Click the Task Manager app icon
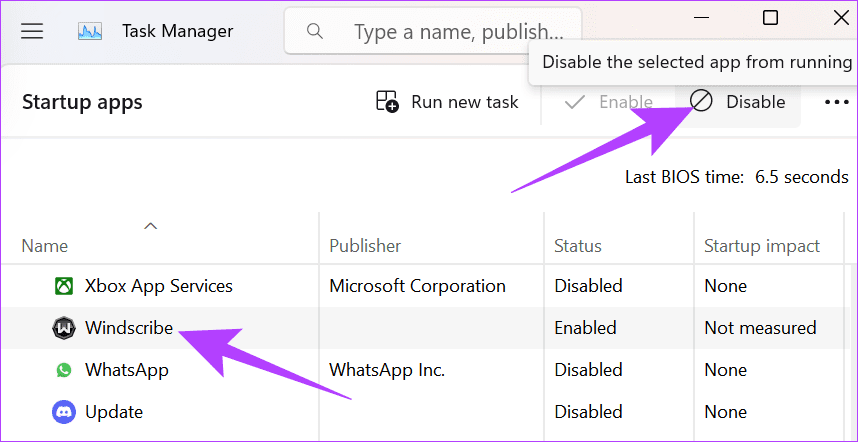The image size is (858, 443). pos(92,31)
